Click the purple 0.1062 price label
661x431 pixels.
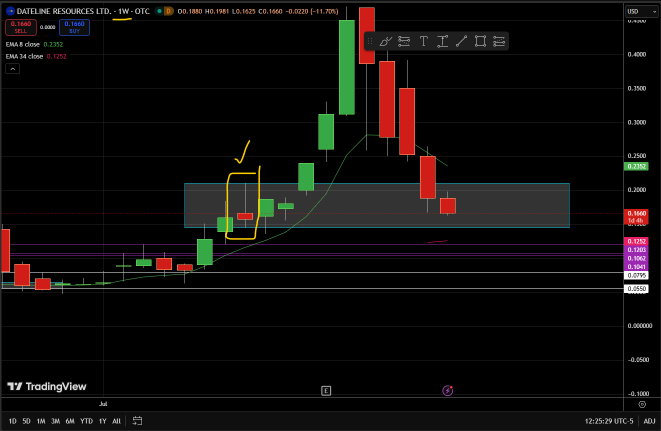pos(636,258)
